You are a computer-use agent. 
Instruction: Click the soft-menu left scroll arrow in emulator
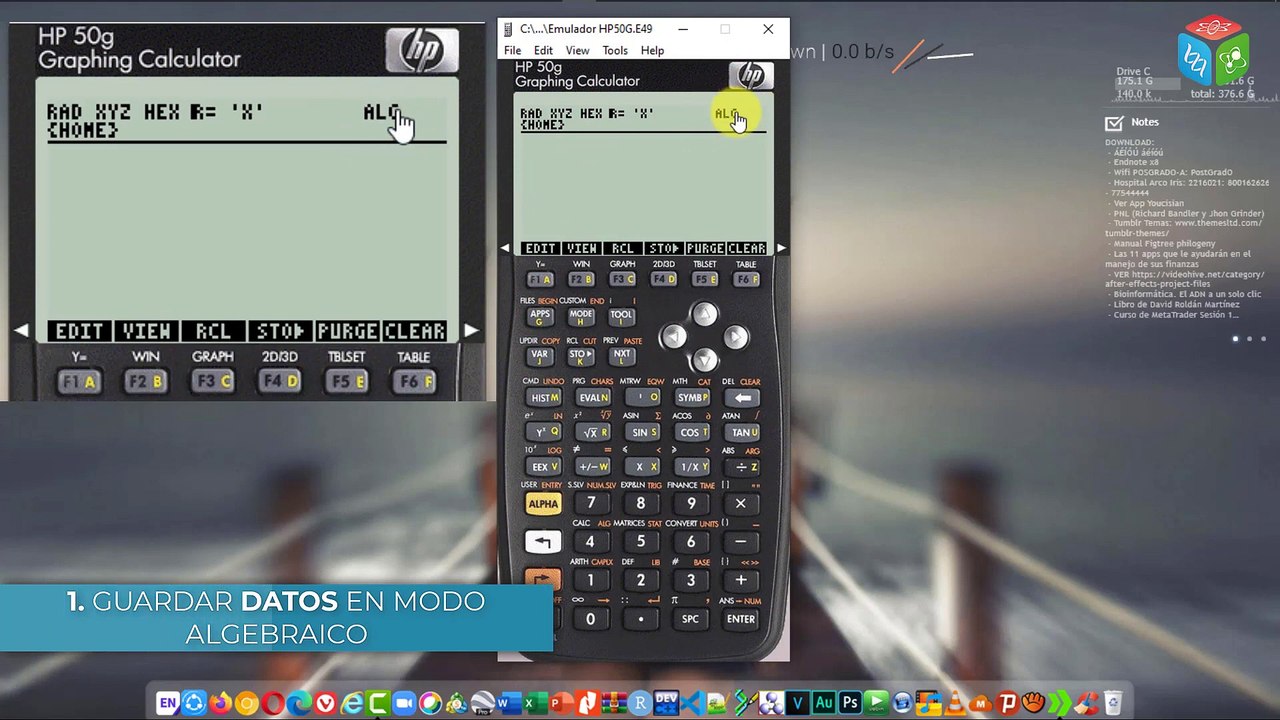tap(505, 248)
